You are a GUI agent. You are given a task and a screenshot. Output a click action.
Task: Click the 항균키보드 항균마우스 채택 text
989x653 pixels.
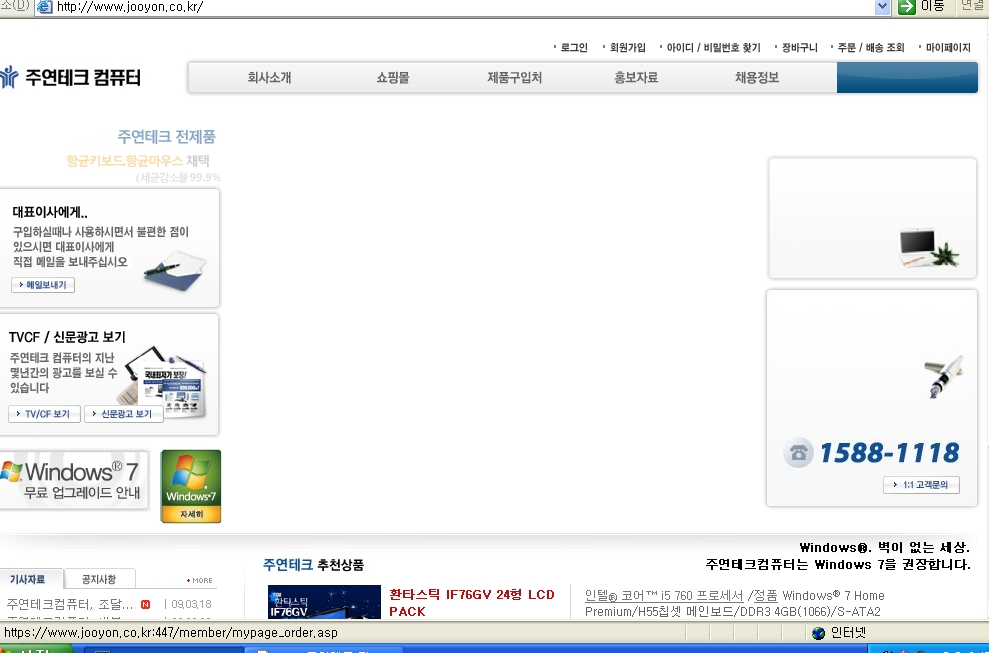138,161
